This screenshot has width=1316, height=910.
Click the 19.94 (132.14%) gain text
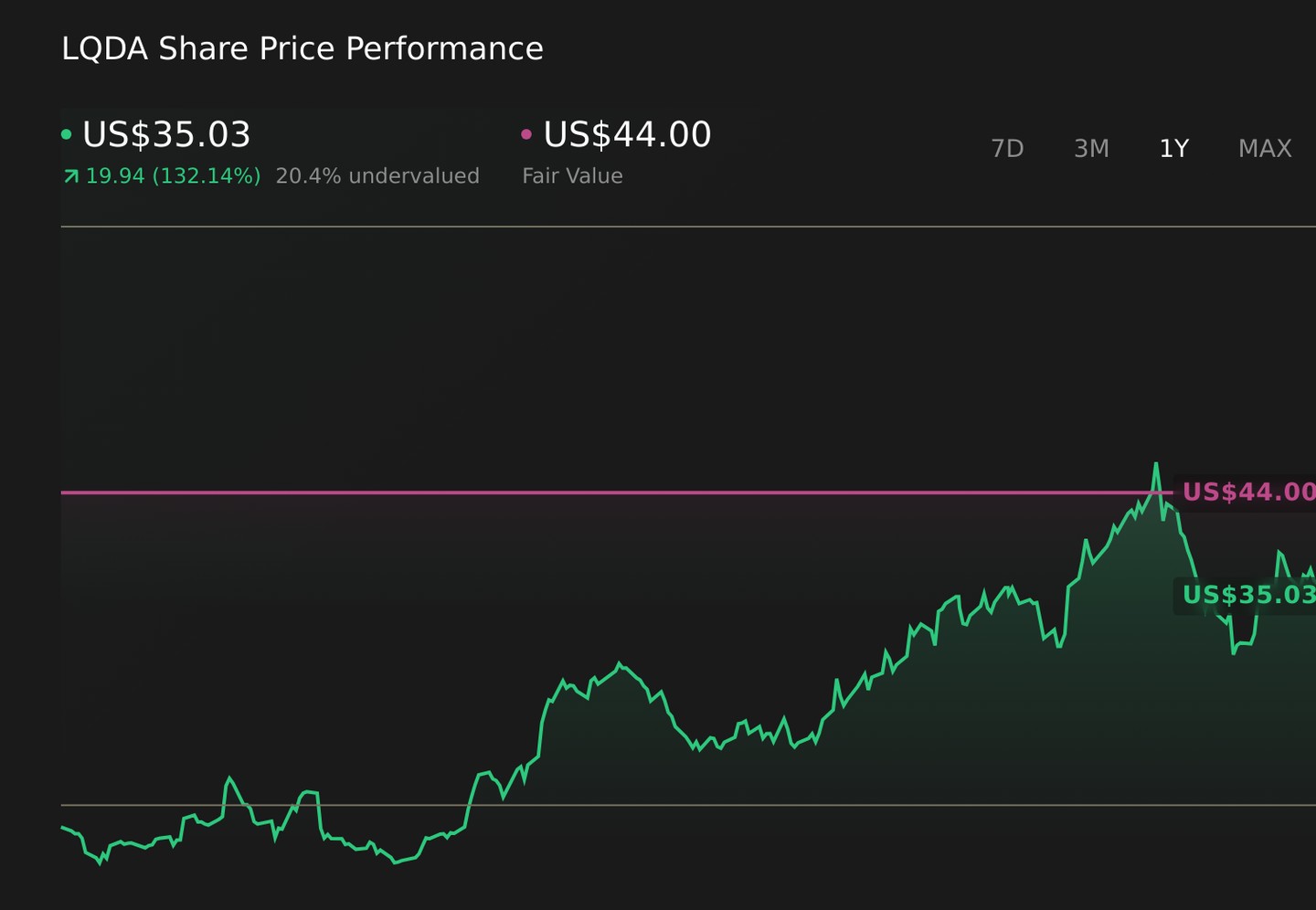click(x=173, y=176)
